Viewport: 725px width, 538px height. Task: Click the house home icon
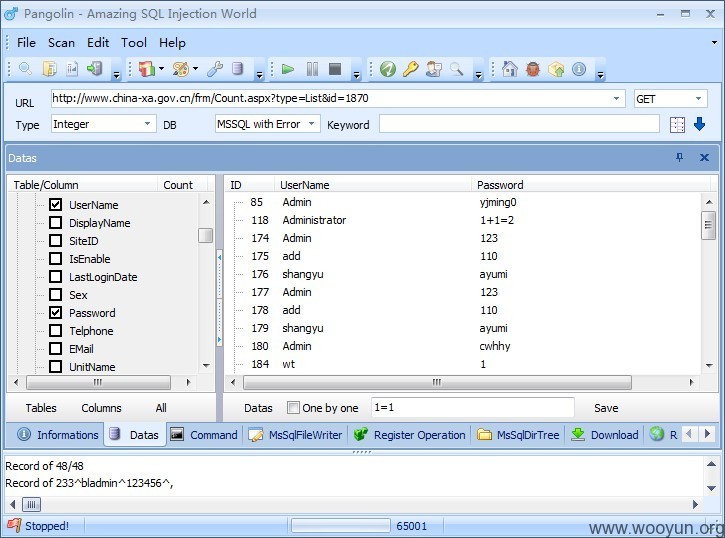tap(510, 69)
